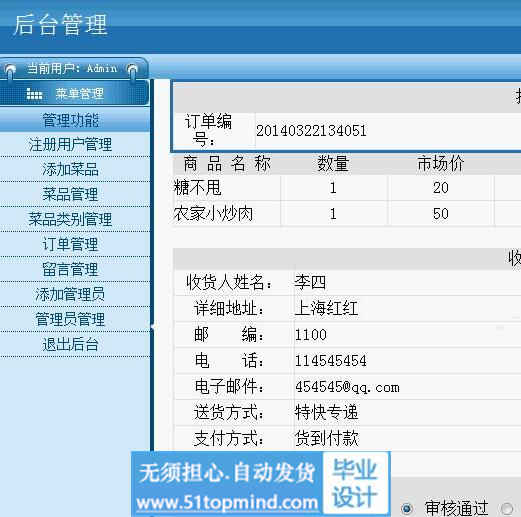The width and height of the screenshot is (521, 517).
Task: Open the 添加菜品 menu entry
Action: coord(70,169)
